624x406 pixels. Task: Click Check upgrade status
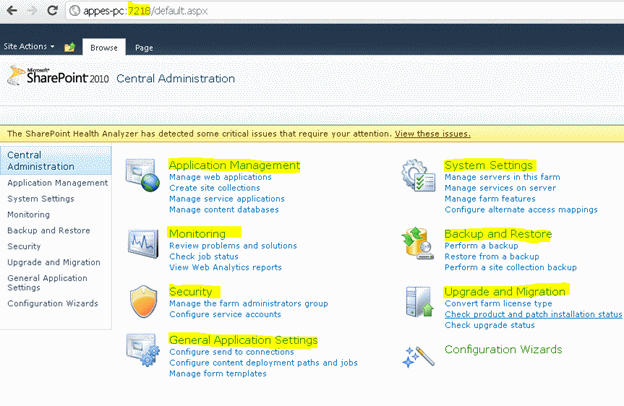pyautogui.click(x=489, y=325)
